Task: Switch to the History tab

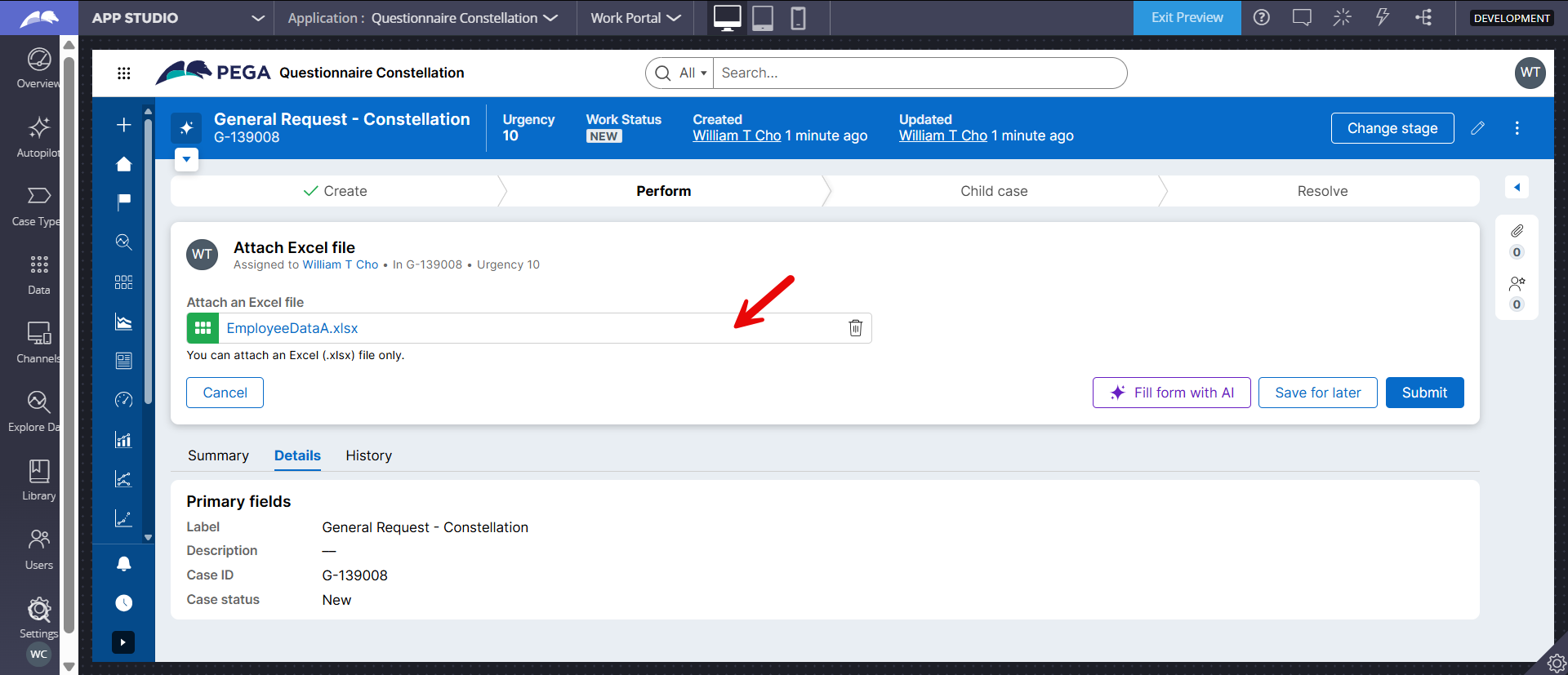Action: 368,455
